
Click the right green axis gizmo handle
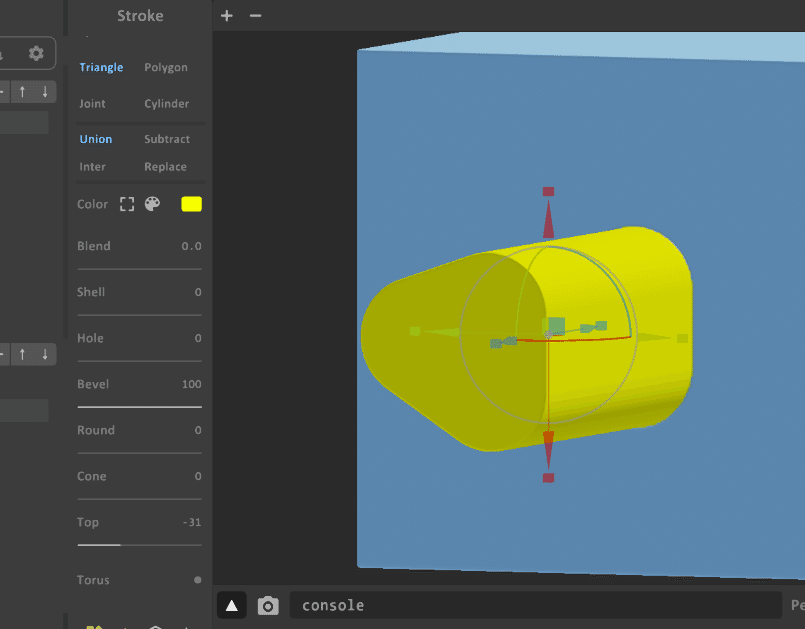[x=682, y=338]
